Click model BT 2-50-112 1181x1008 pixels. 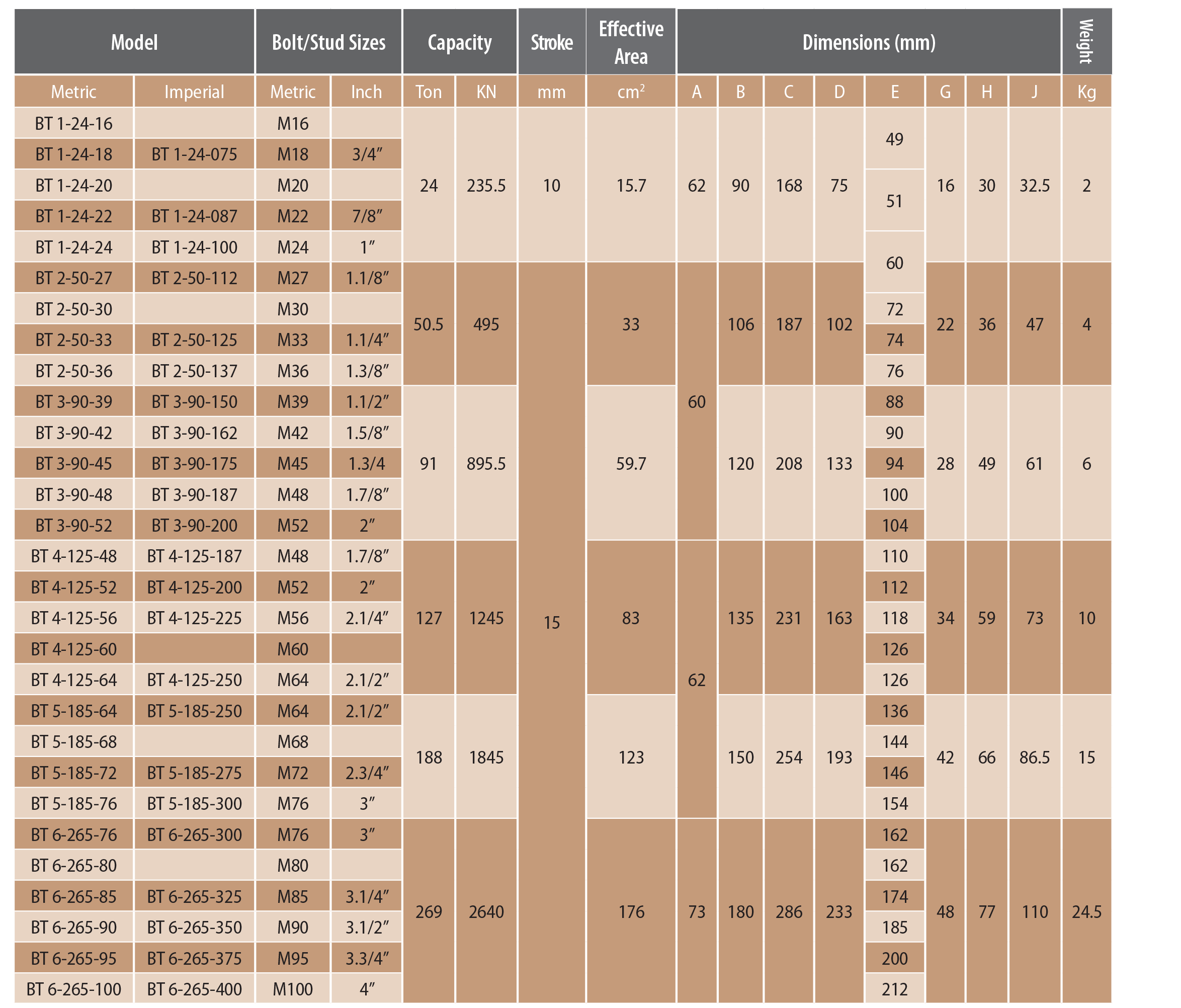tap(194, 278)
